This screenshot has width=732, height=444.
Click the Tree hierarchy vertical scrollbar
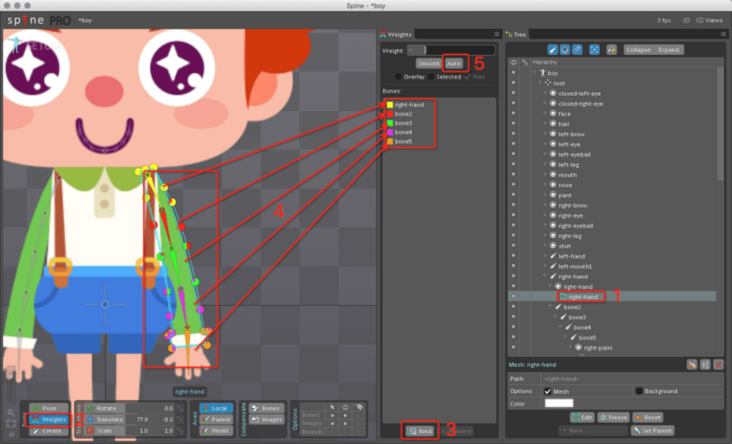point(720,124)
